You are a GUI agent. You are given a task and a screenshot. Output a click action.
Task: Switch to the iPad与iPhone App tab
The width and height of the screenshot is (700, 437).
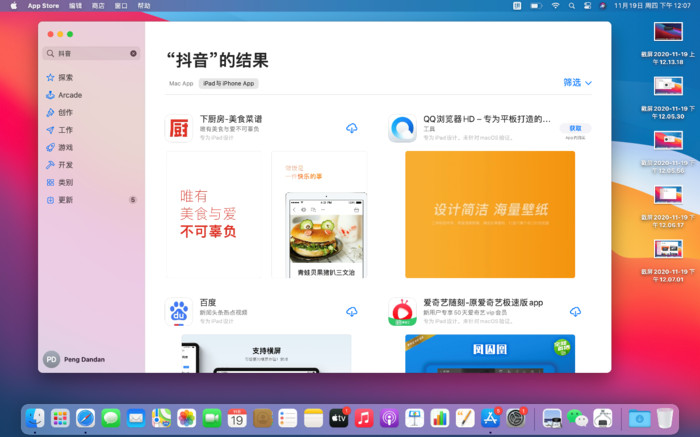(x=229, y=83)
